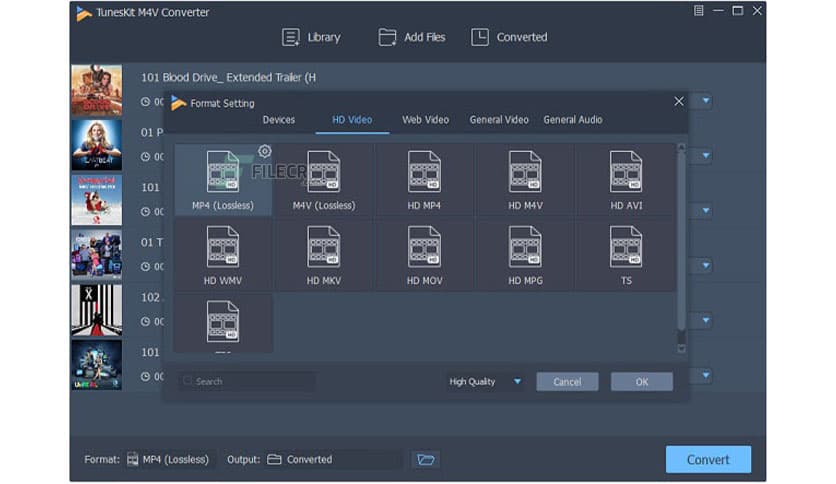Click the format list scrollbar
Screen dimensions: 836x484
pyautogui.click(x=681, y=240)
